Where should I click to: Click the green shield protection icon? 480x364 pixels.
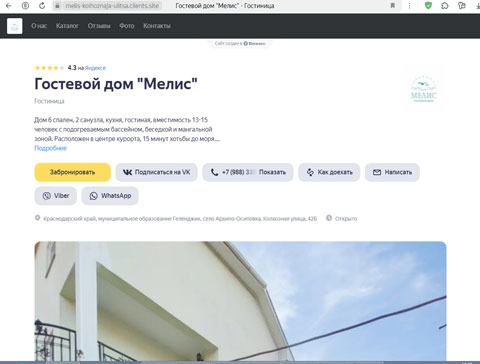428,5
